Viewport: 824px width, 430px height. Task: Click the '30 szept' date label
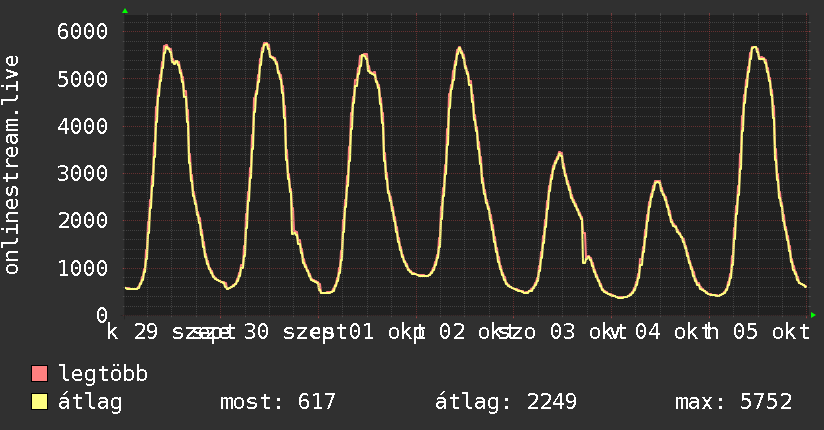(295, 332)
